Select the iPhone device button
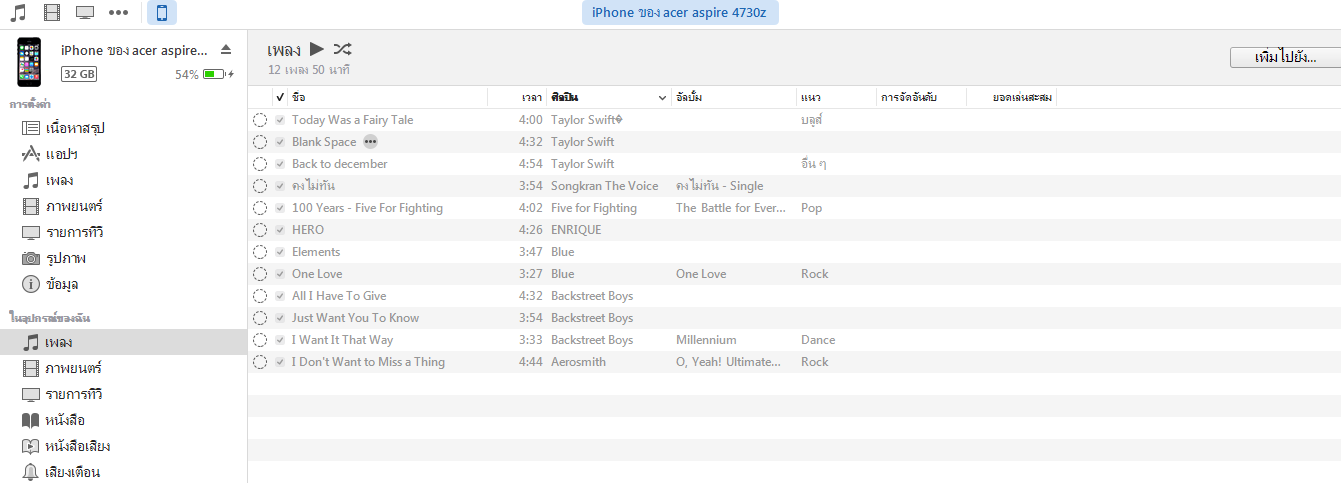 [162, 13]
